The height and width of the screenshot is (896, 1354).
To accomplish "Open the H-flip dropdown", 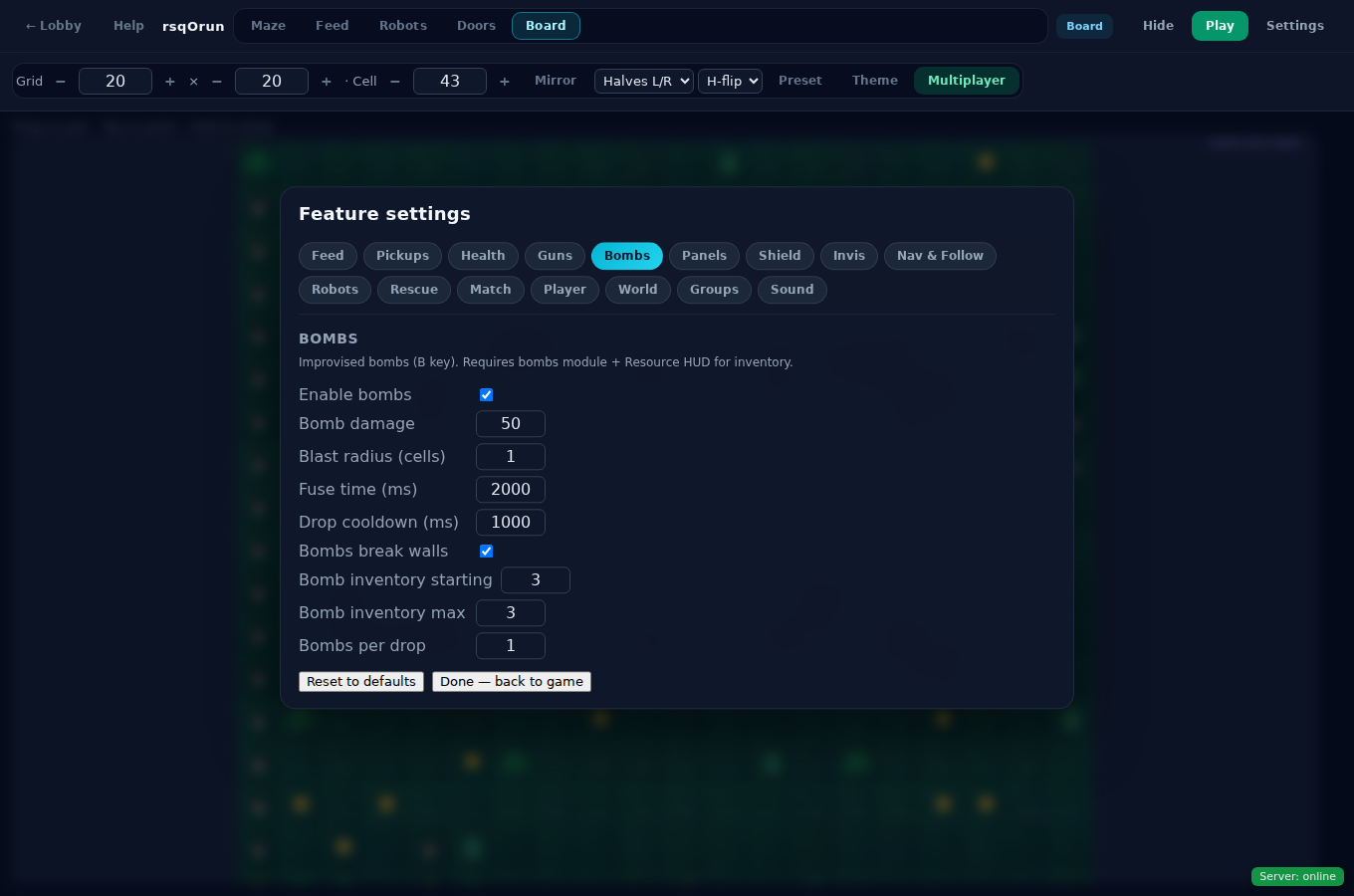I will pyautogui.click(x=730, y=82).
